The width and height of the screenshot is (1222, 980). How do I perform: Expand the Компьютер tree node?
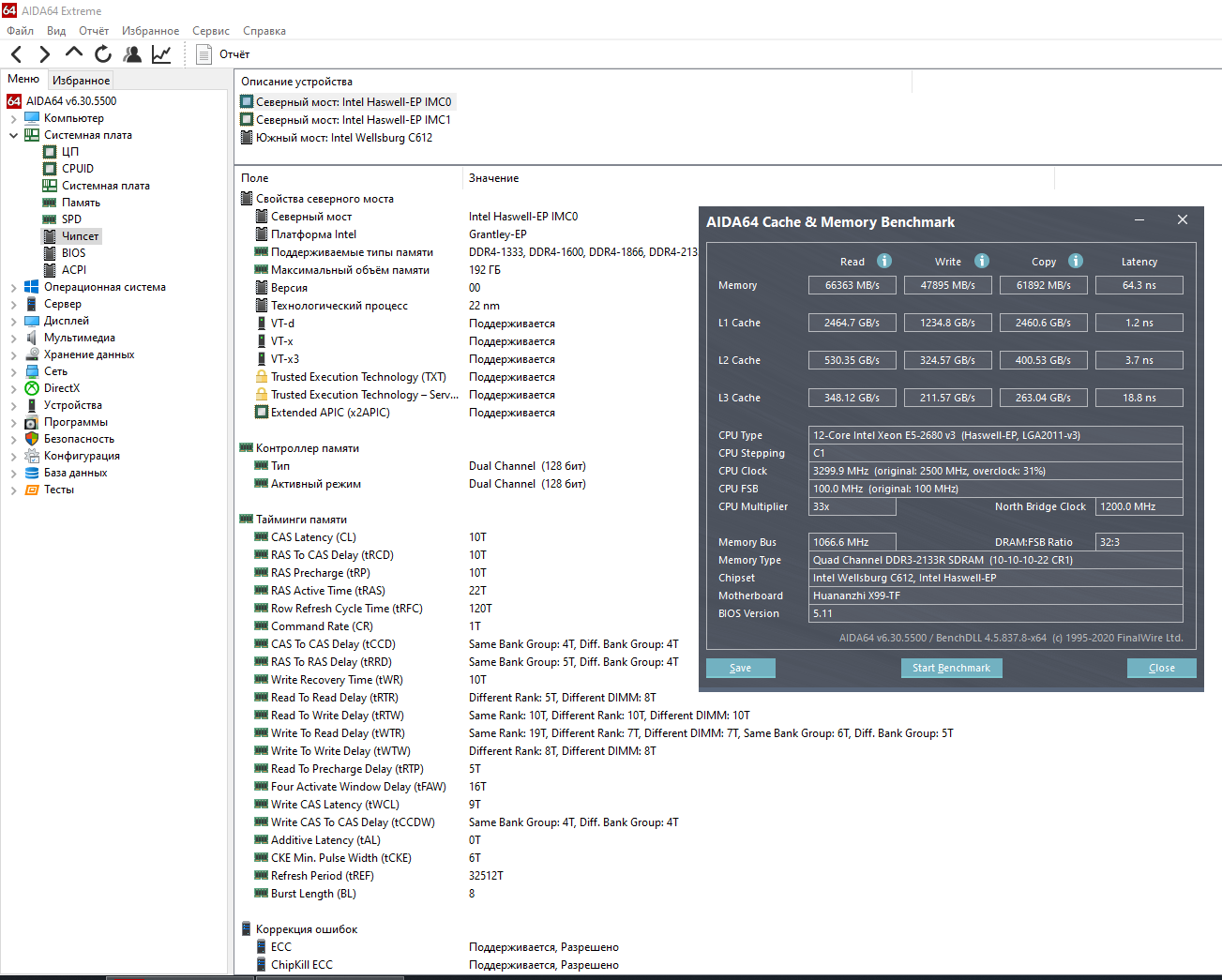coord(13,118)
